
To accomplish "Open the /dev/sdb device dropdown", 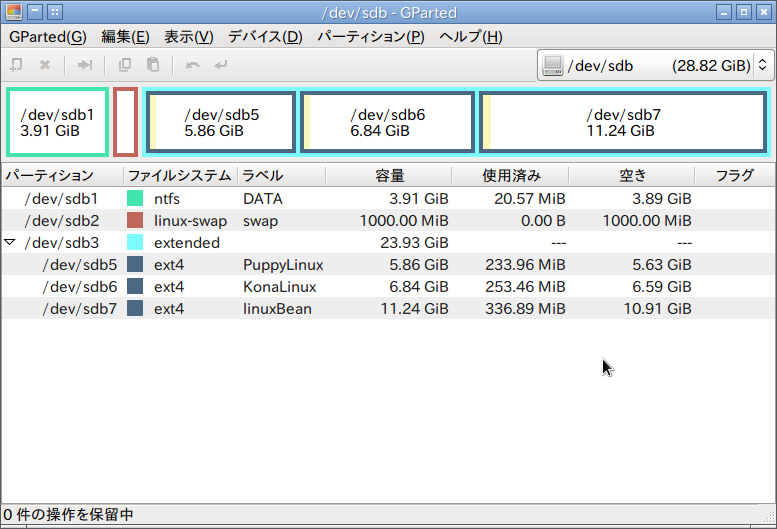I will (655, 65).
